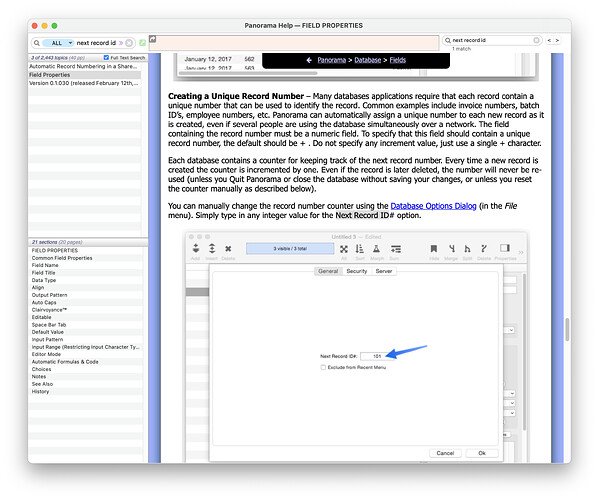
Task: Open the Panorama breadcrumb link
Action: (x=332, y=60)
